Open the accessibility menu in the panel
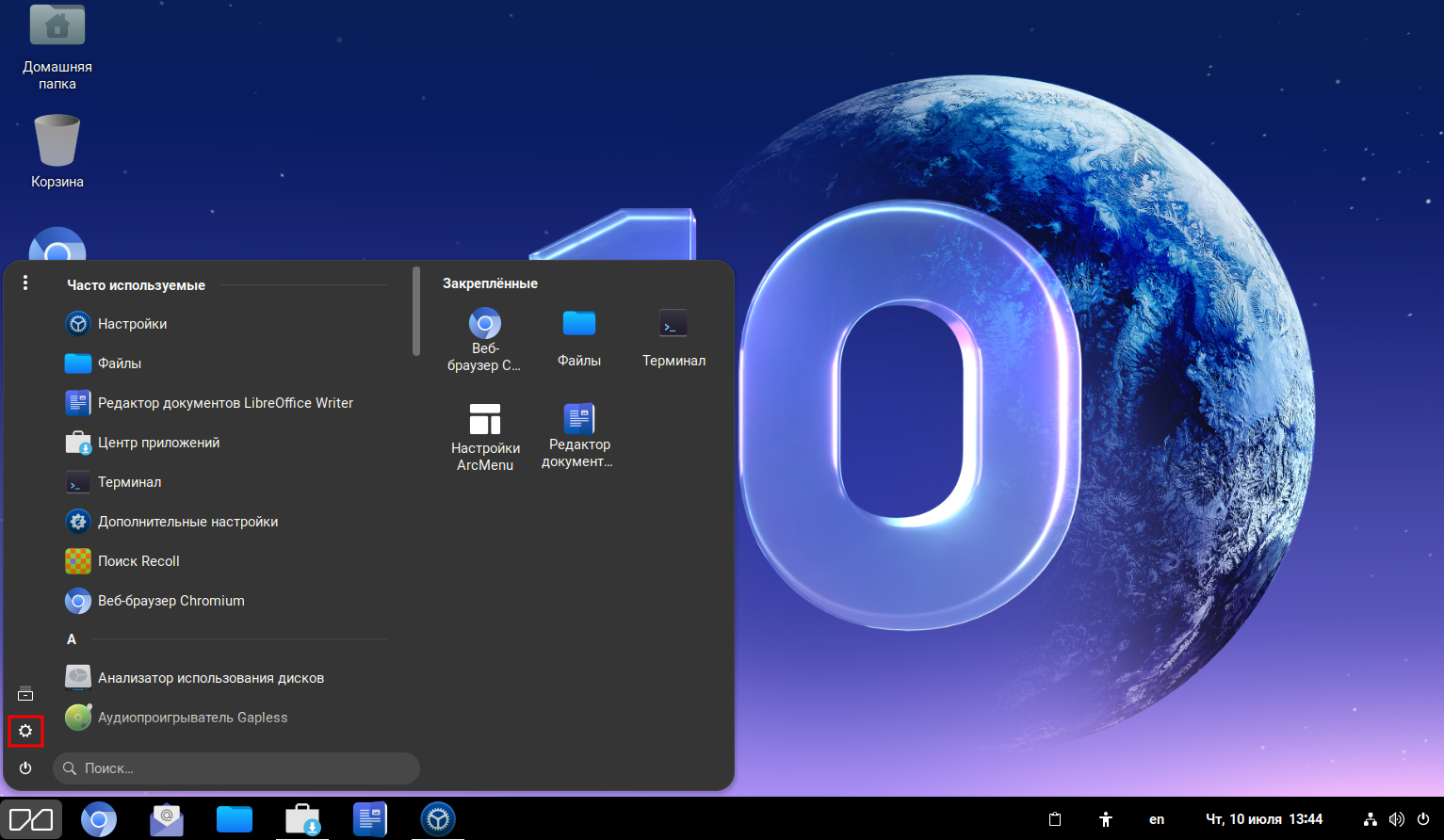The image size is (1444, 840). pos(1106,819)
